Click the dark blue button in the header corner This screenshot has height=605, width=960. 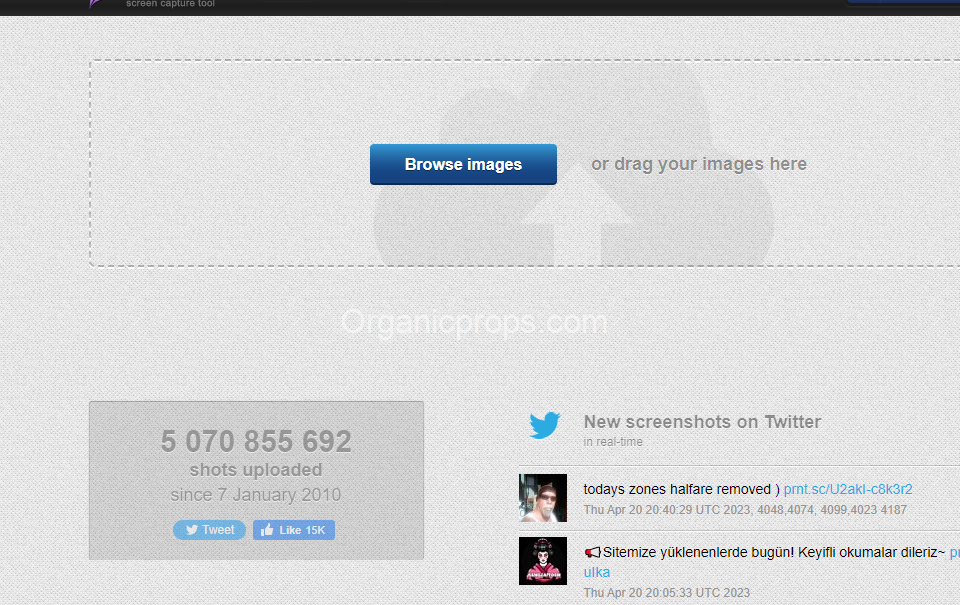[x=902, y=3]
